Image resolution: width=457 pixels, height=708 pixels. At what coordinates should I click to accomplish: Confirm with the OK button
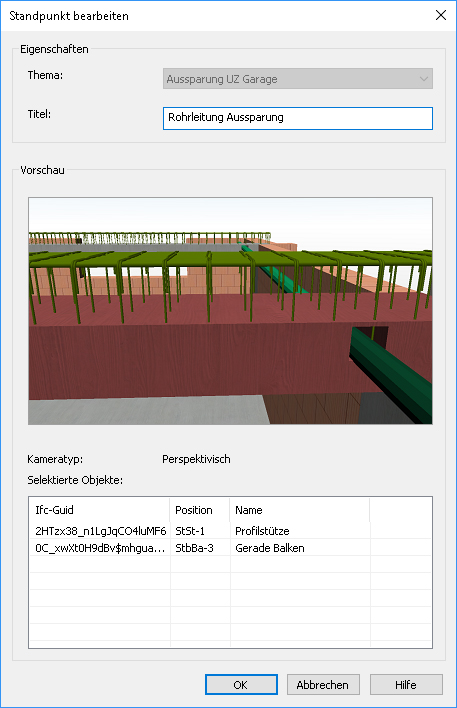[241, 685]
